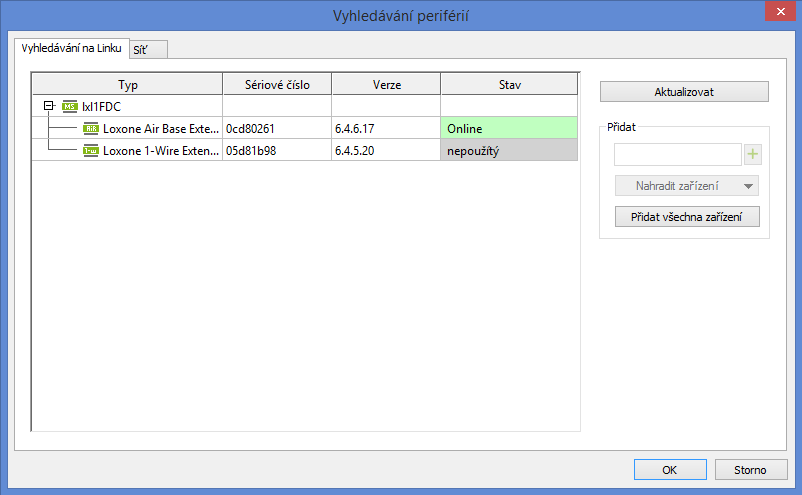Screen dimensions: 802x495
Task: Click the Aktualizovat button
Action: pos(684,92)
